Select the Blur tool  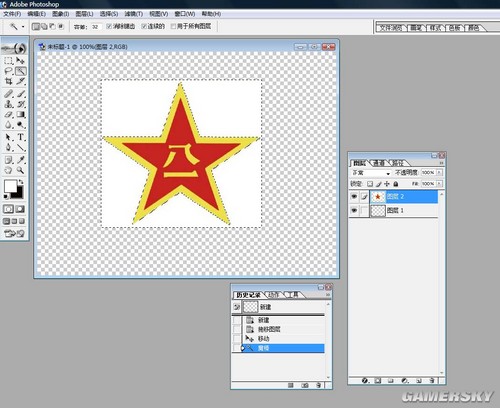pyautogui.click(x=8, y=125)
